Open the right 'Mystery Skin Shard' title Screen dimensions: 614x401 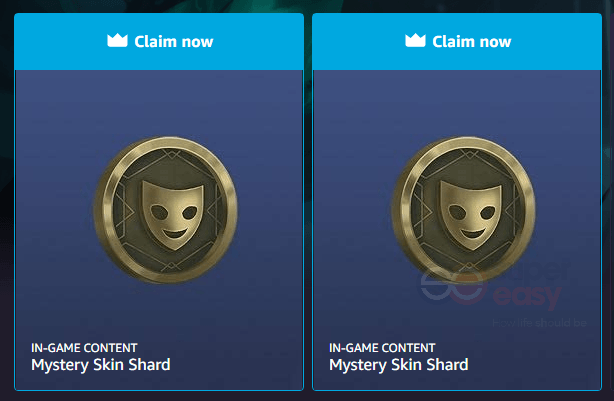coord(399,365)
